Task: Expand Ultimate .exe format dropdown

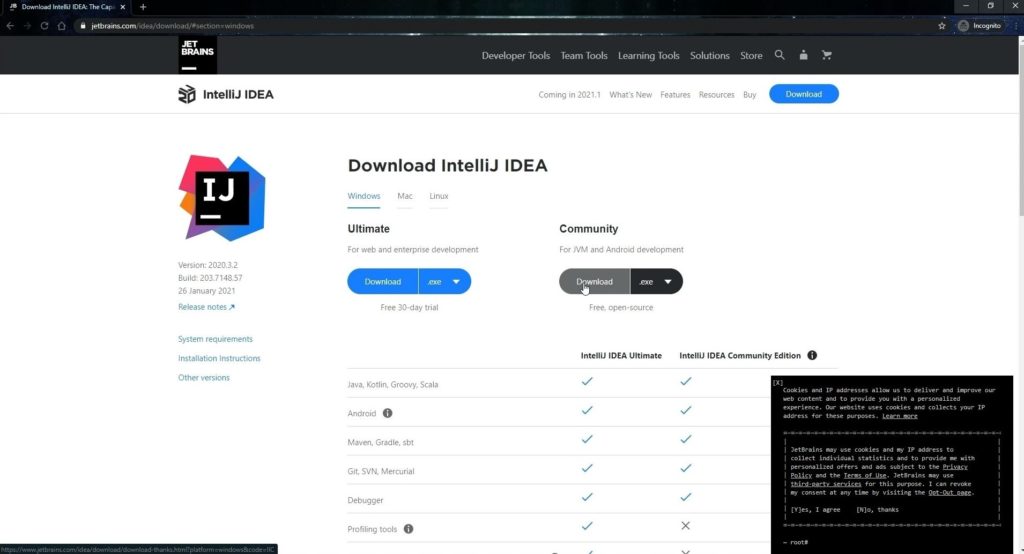Action: (x=444, y=282)
